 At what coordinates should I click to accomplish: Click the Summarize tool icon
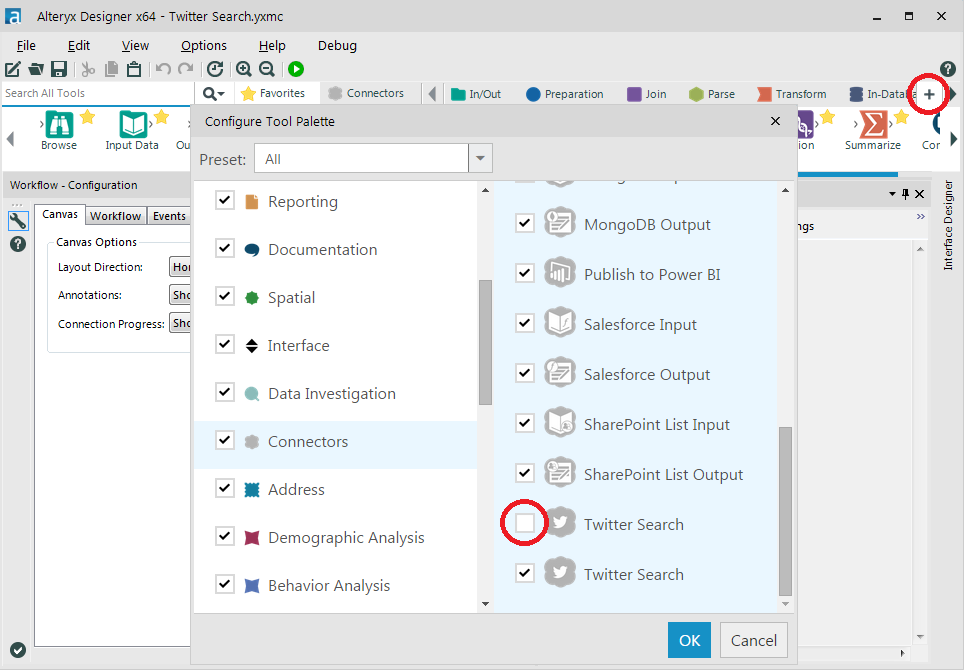pos(872,125)
